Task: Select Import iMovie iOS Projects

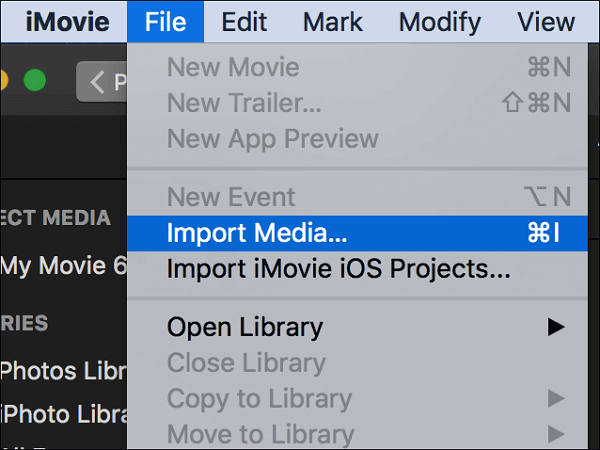Action: point(338,268)
